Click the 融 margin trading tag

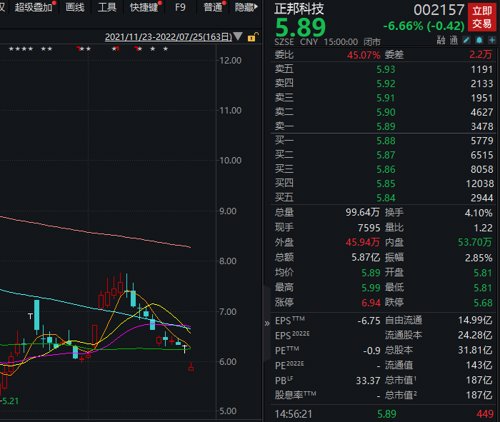(441, 41)
